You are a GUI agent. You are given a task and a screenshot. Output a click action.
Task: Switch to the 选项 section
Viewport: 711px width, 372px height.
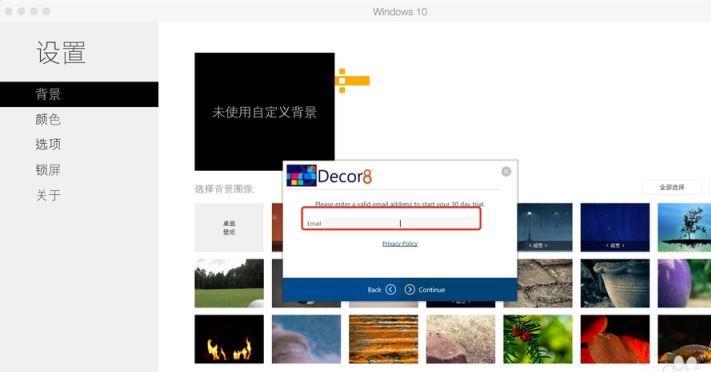tap(48, 144)
